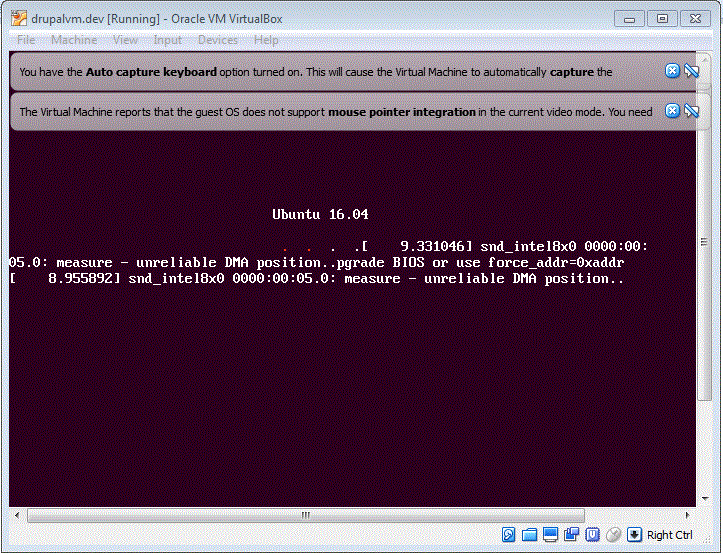Dismiss the mouse pointer integration notification

672,111
